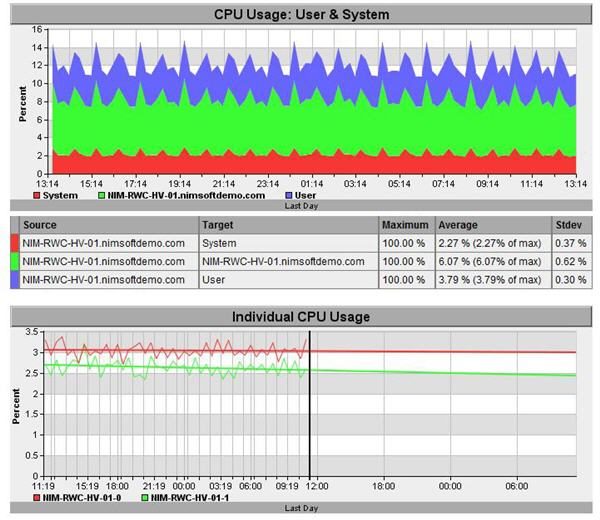Sort table by Average column header

(493, 225)
